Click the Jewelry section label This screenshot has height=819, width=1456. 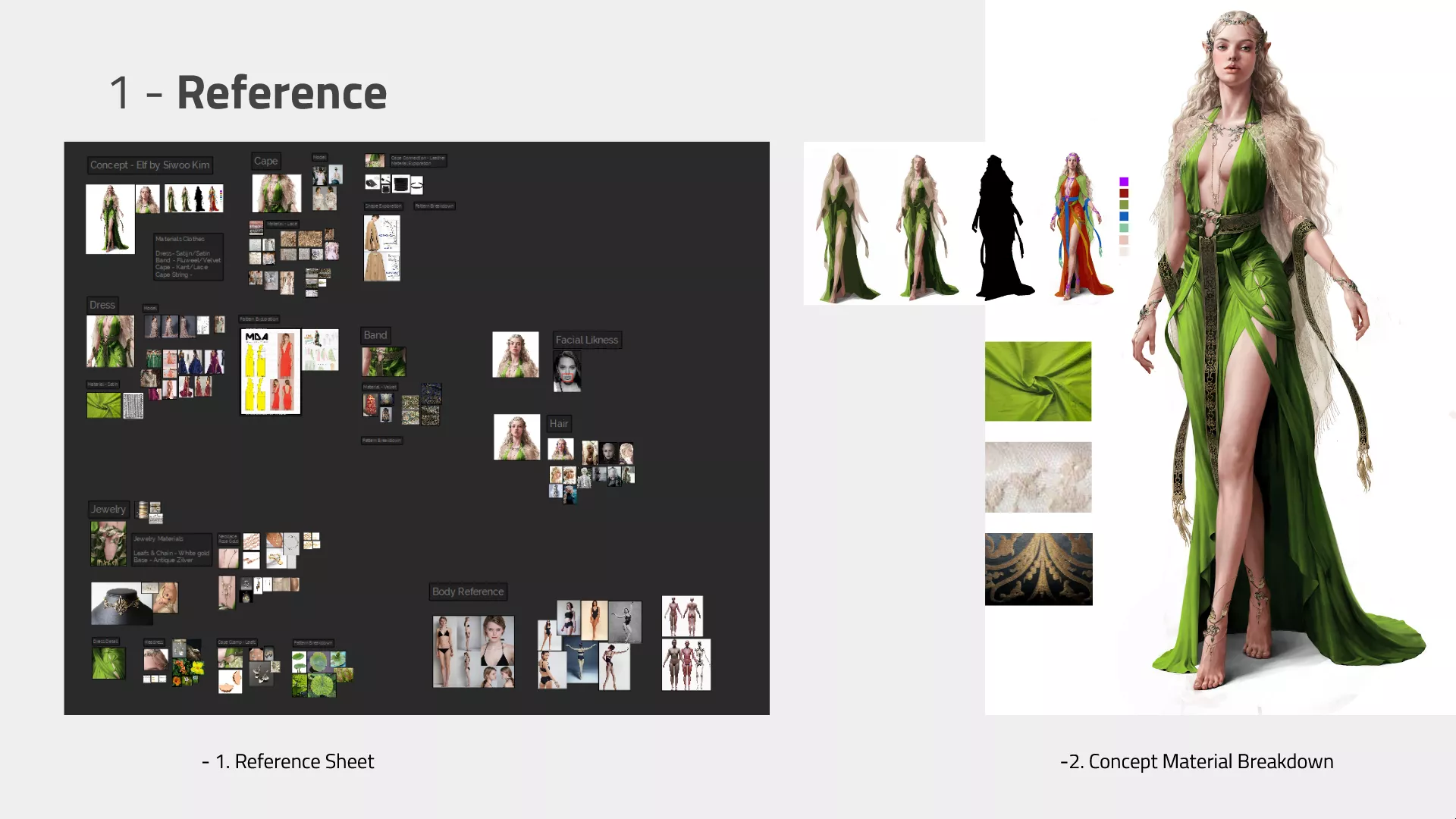point(108,509)
